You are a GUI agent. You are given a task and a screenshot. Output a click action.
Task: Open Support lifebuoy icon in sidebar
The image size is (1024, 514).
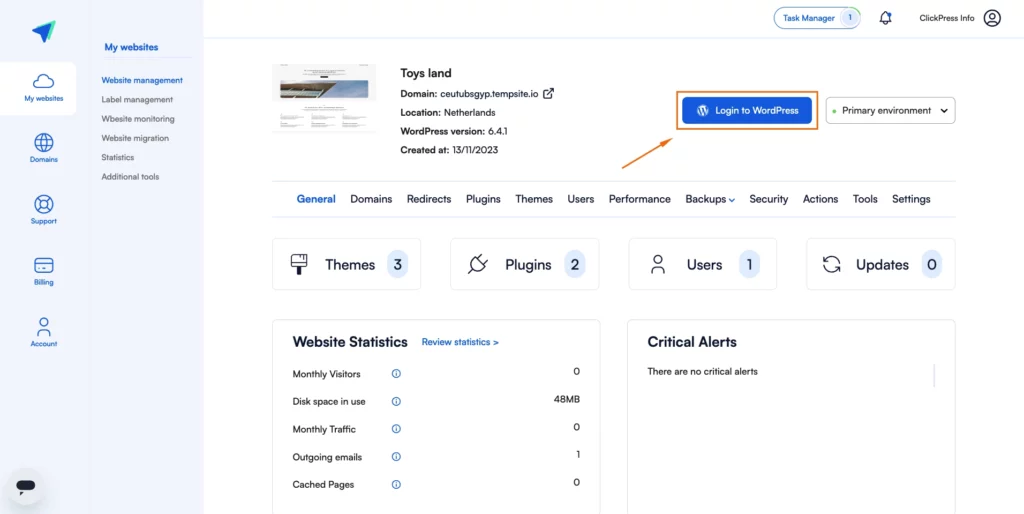[x=44, y=204]
